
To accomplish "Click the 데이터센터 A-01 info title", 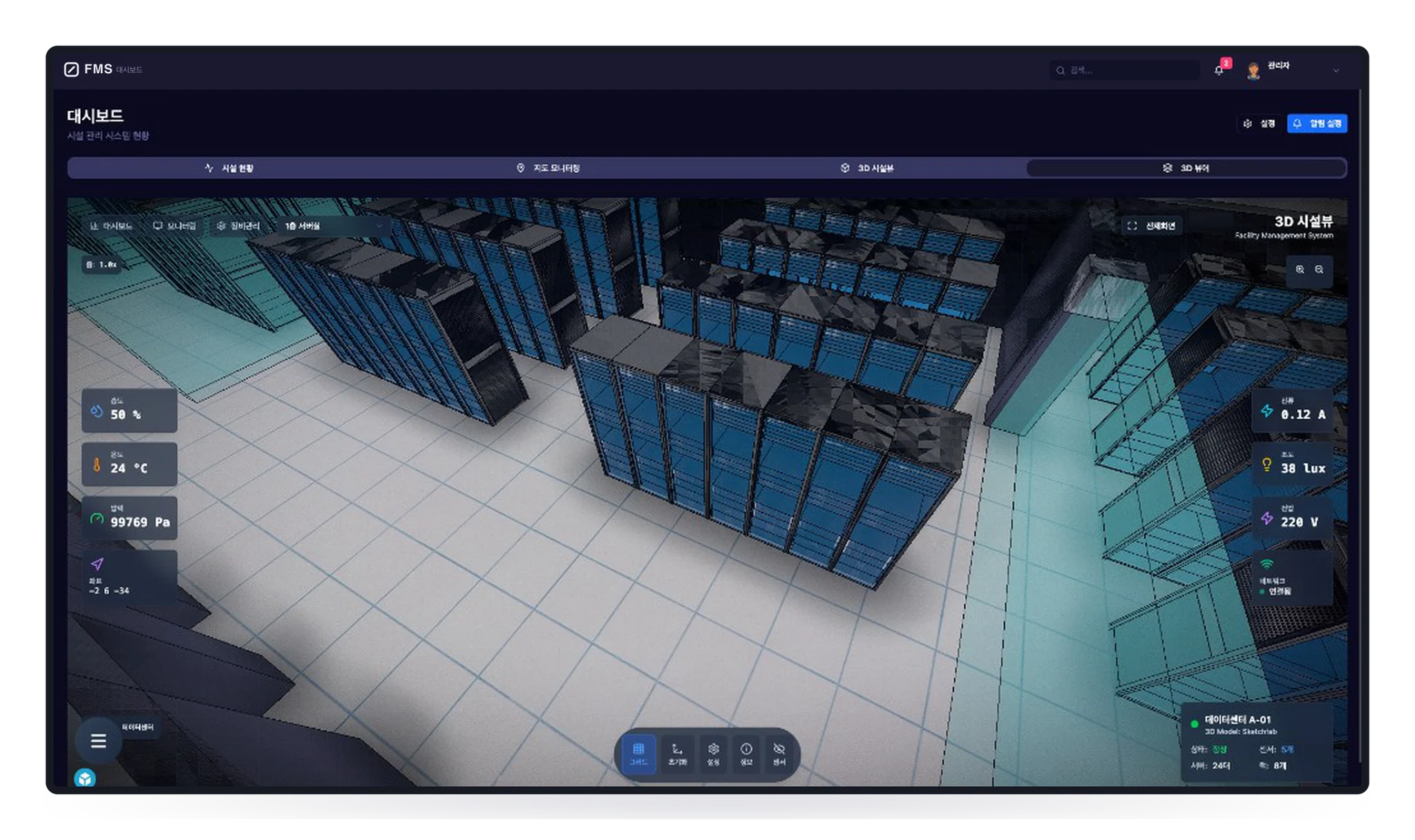I will tap(1237, 720).
